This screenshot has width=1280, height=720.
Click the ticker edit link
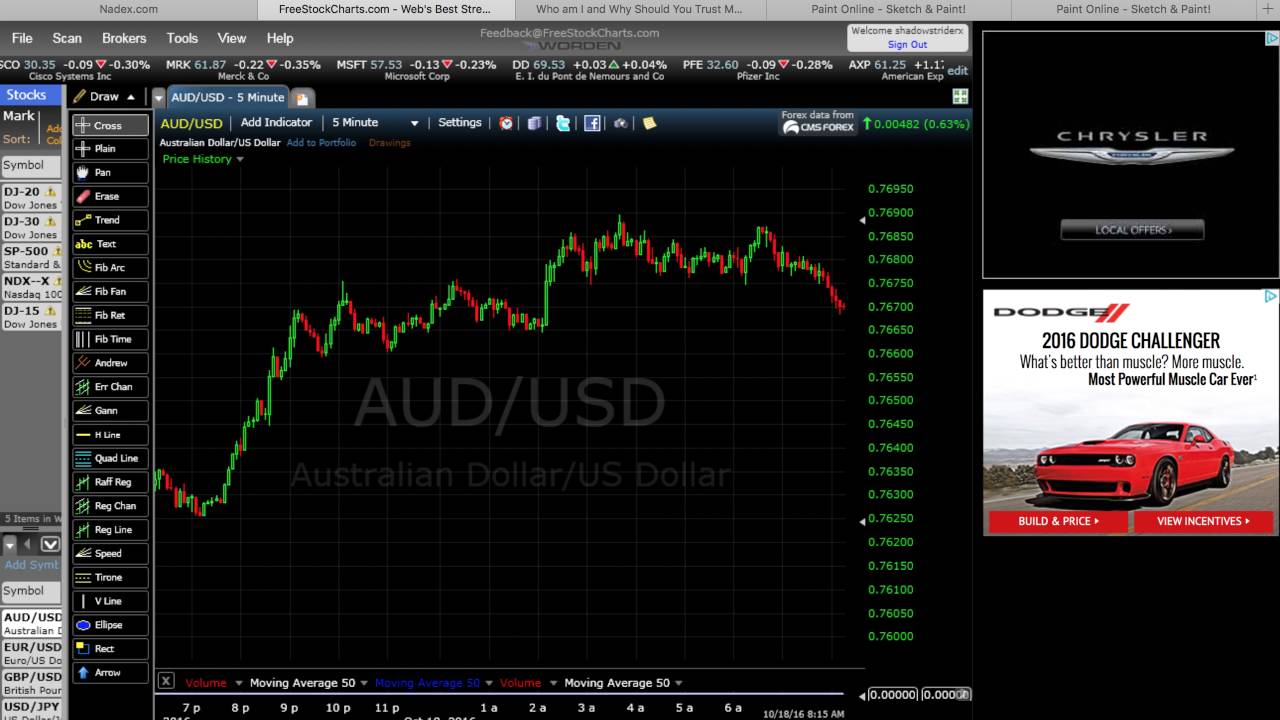click(958, 71)
